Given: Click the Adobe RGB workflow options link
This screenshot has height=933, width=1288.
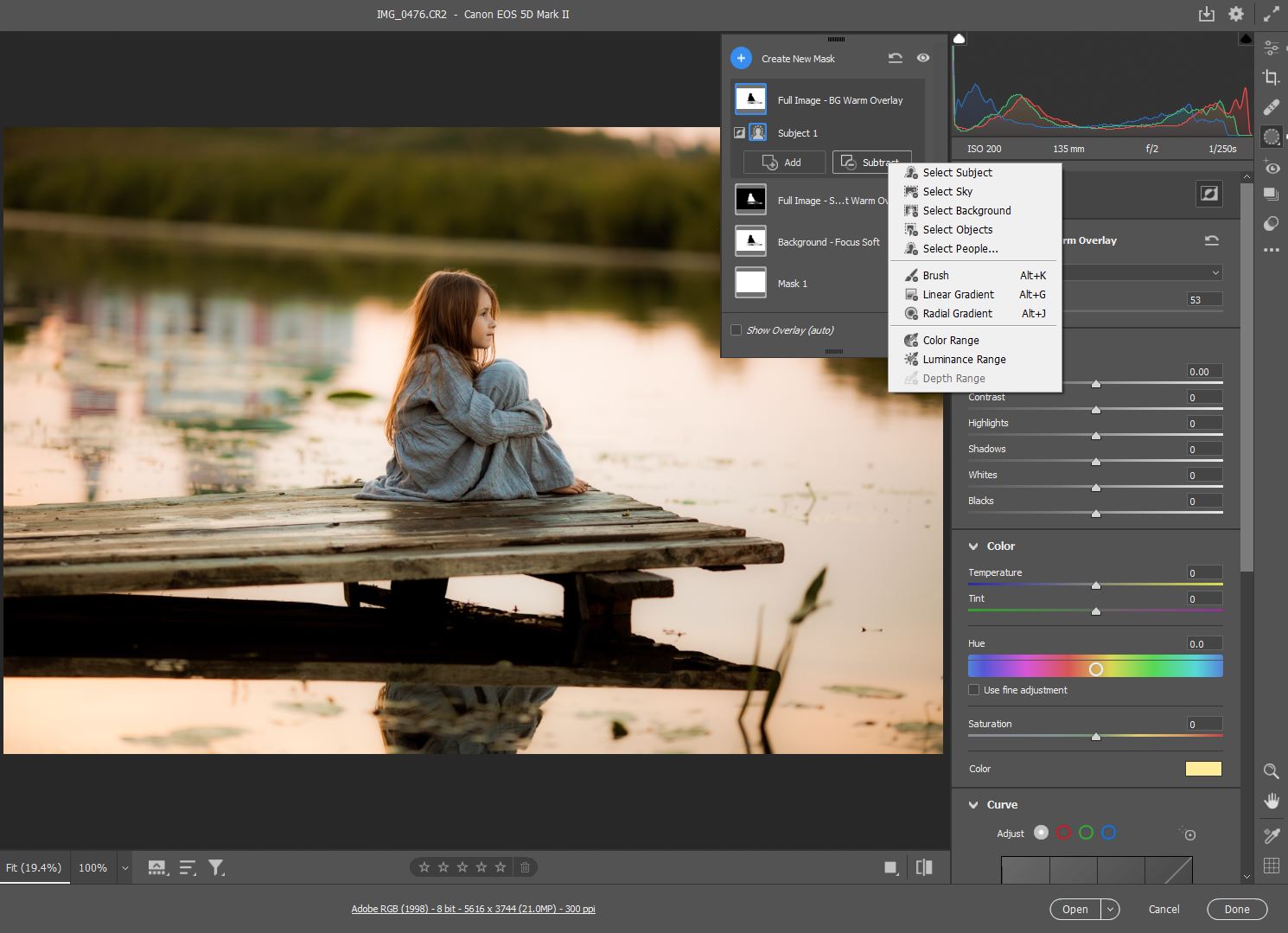Looking at the screenshot, I should 473,909.
